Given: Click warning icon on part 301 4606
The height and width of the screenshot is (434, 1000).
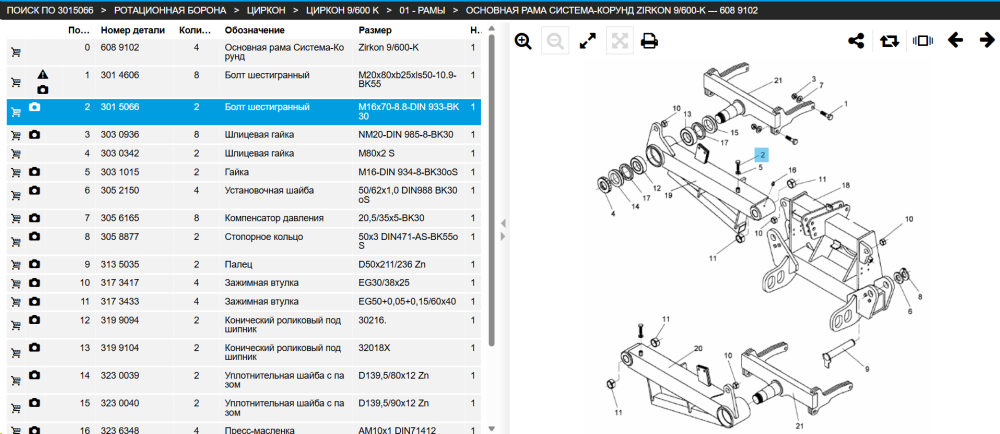Looking at the screenshot, I should [x=42, y=75].
